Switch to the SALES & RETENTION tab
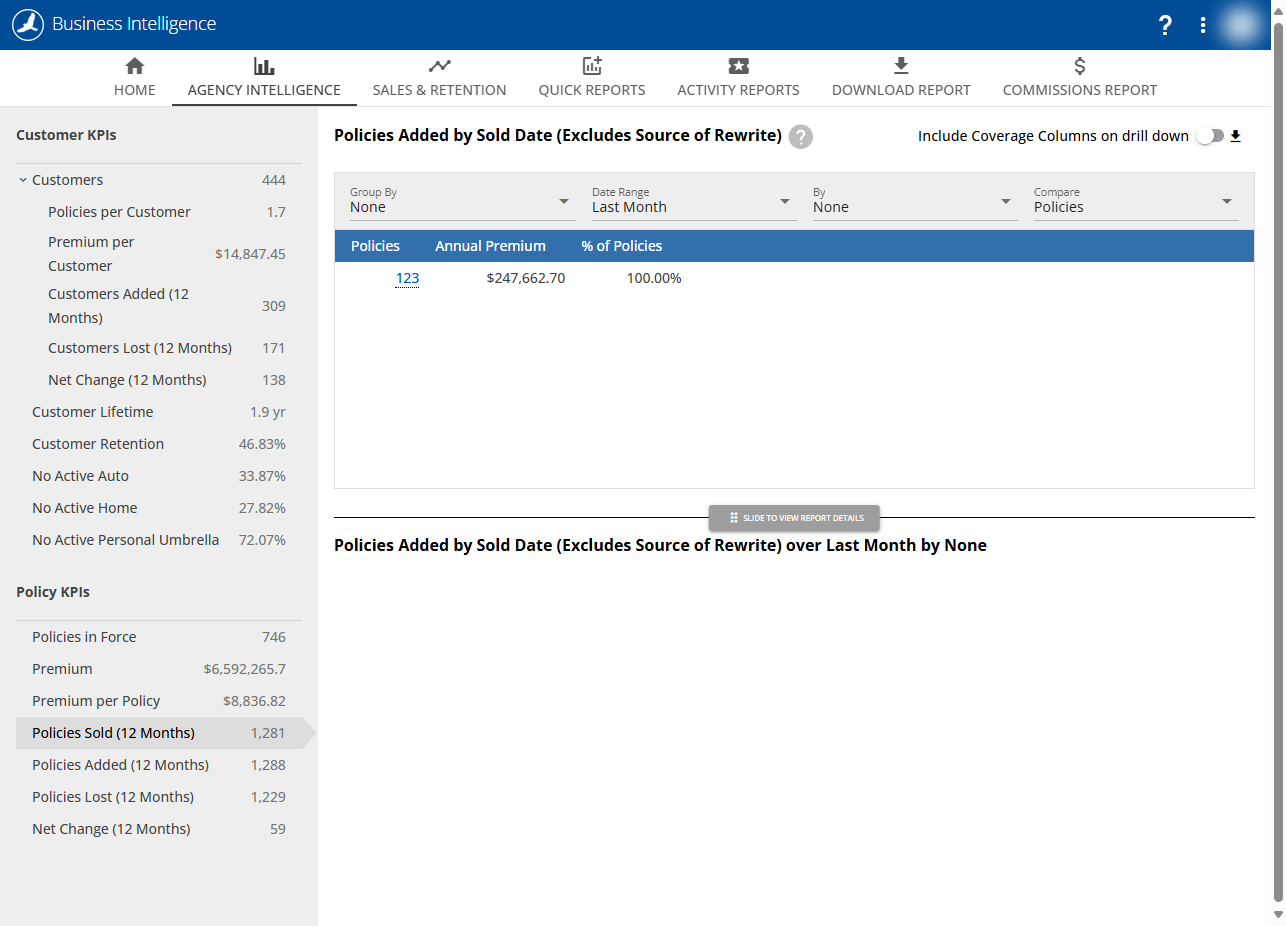Viewport: 1286px width, 926px height. (439, 78)
